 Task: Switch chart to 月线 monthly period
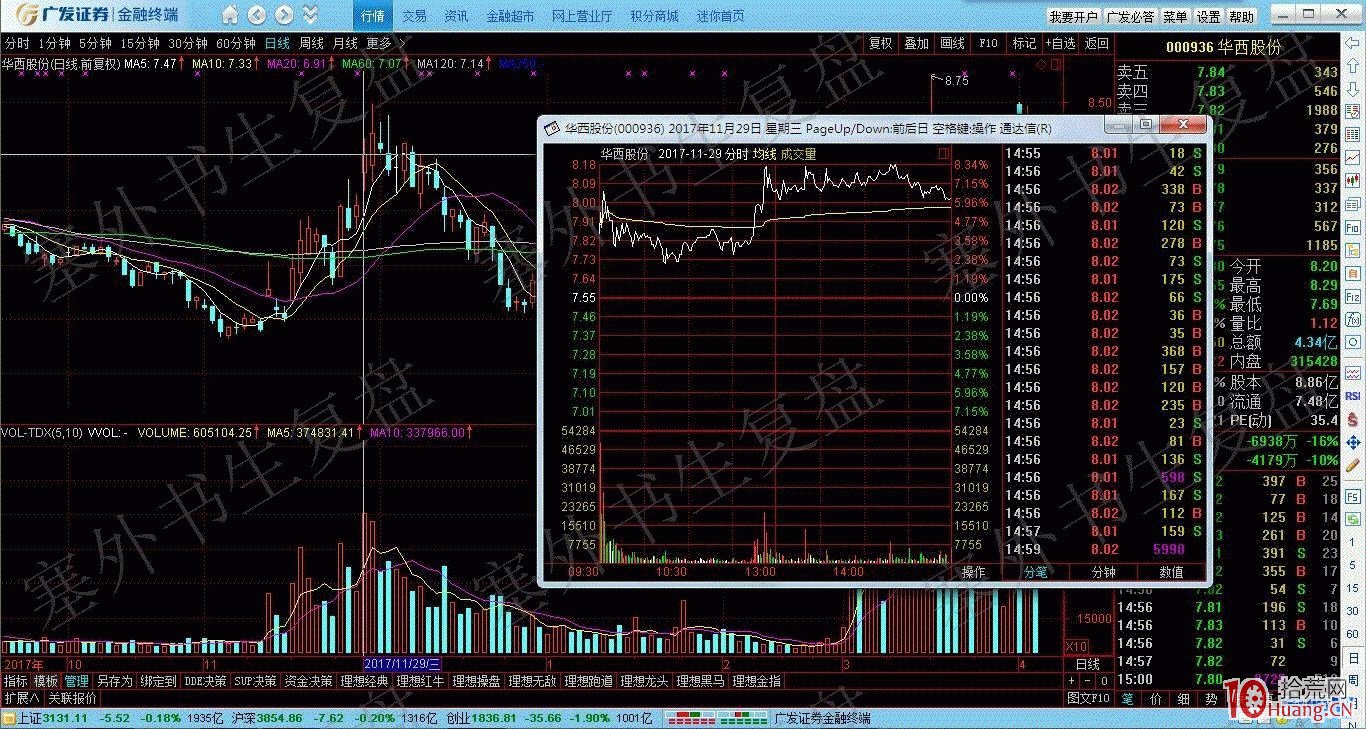click(345, 43)
